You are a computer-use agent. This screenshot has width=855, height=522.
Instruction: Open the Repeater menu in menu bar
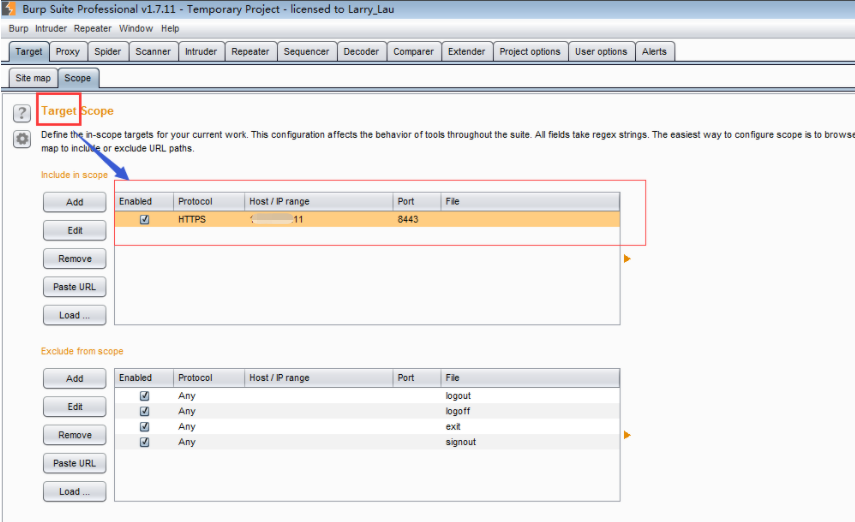(x=93, y=28)
